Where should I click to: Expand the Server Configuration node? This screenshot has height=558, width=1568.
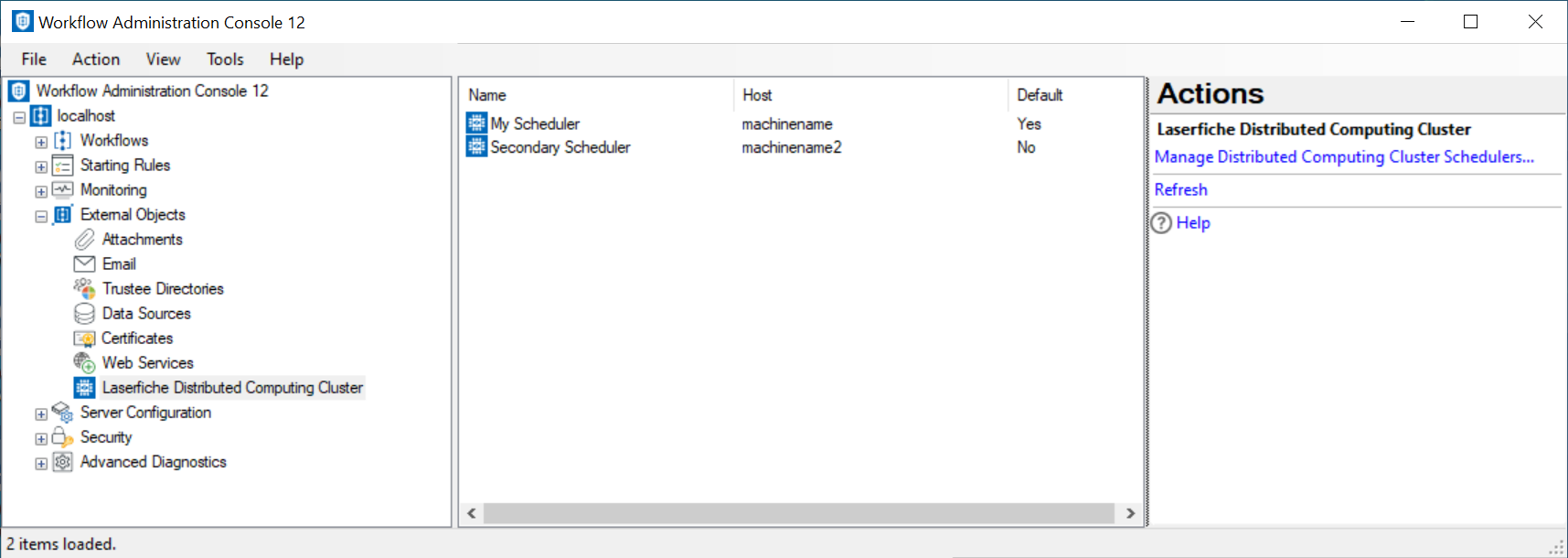pos(41,414)
